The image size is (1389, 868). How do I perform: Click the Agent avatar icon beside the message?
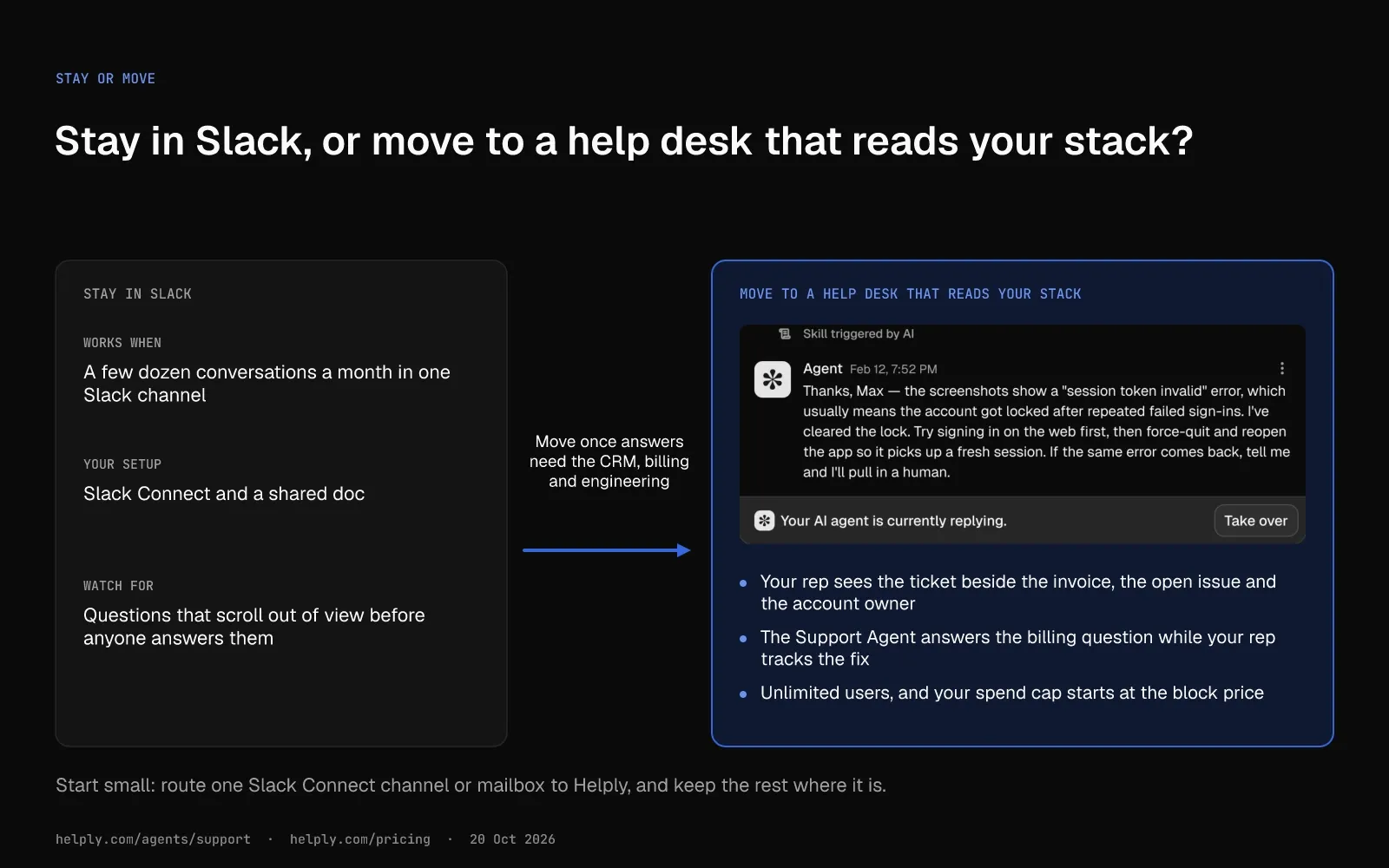pos(773,379)
